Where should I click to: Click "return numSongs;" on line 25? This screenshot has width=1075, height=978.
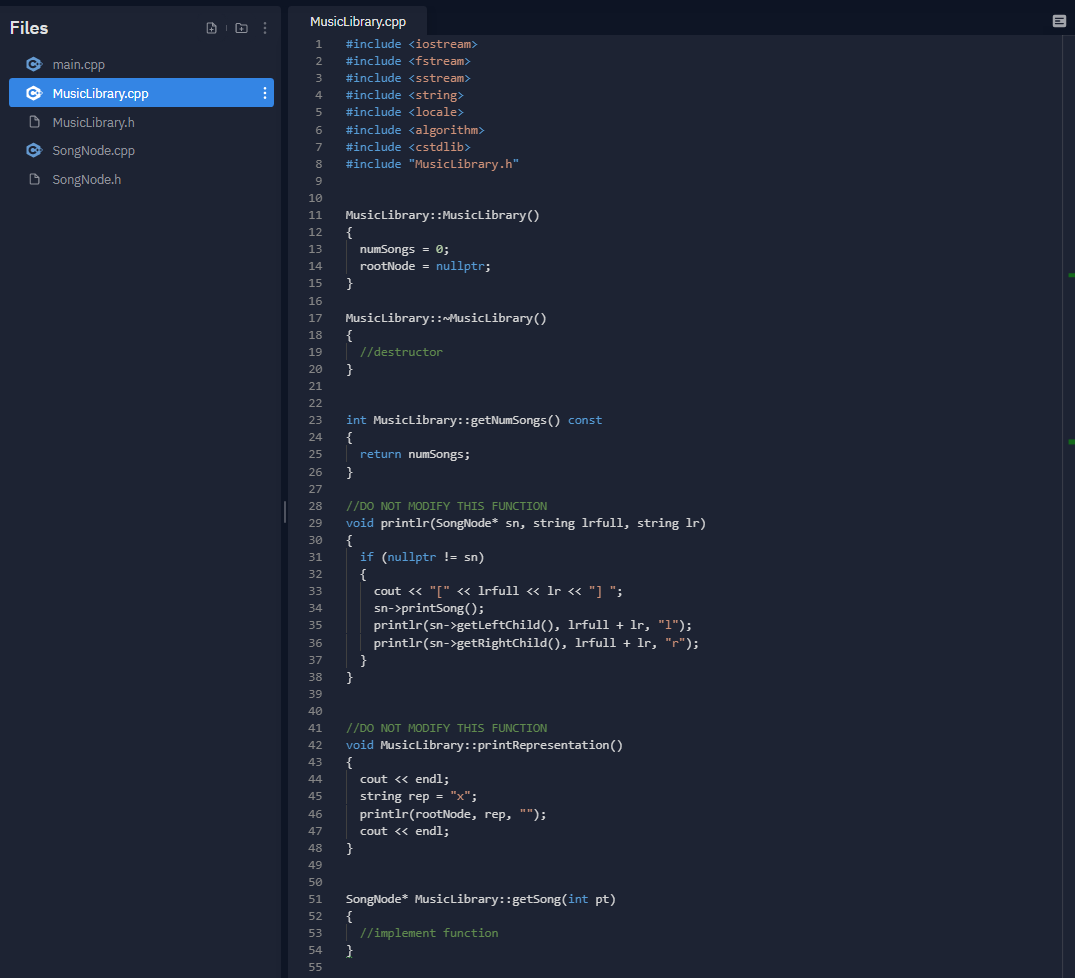(415, 454)
